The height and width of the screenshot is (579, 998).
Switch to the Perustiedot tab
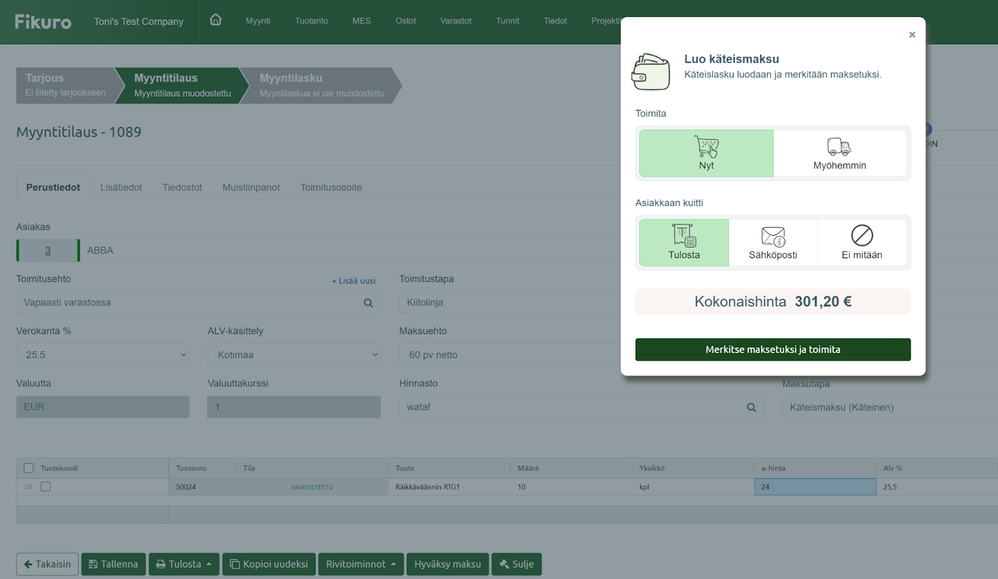(x=53, y=188)
